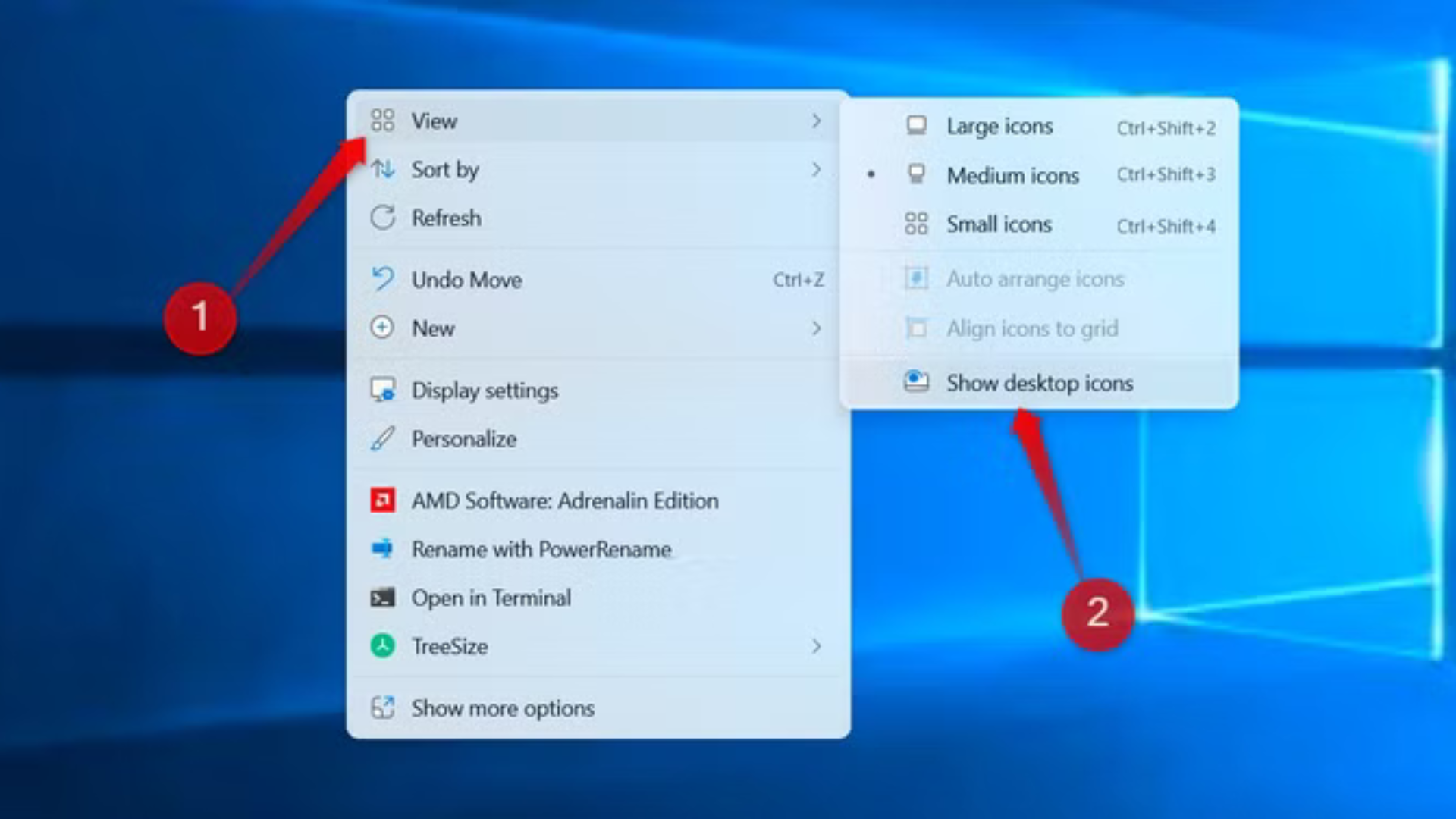The image size is (1456, 819).
Task: Select the Medium icons option
Action: 1012,175
